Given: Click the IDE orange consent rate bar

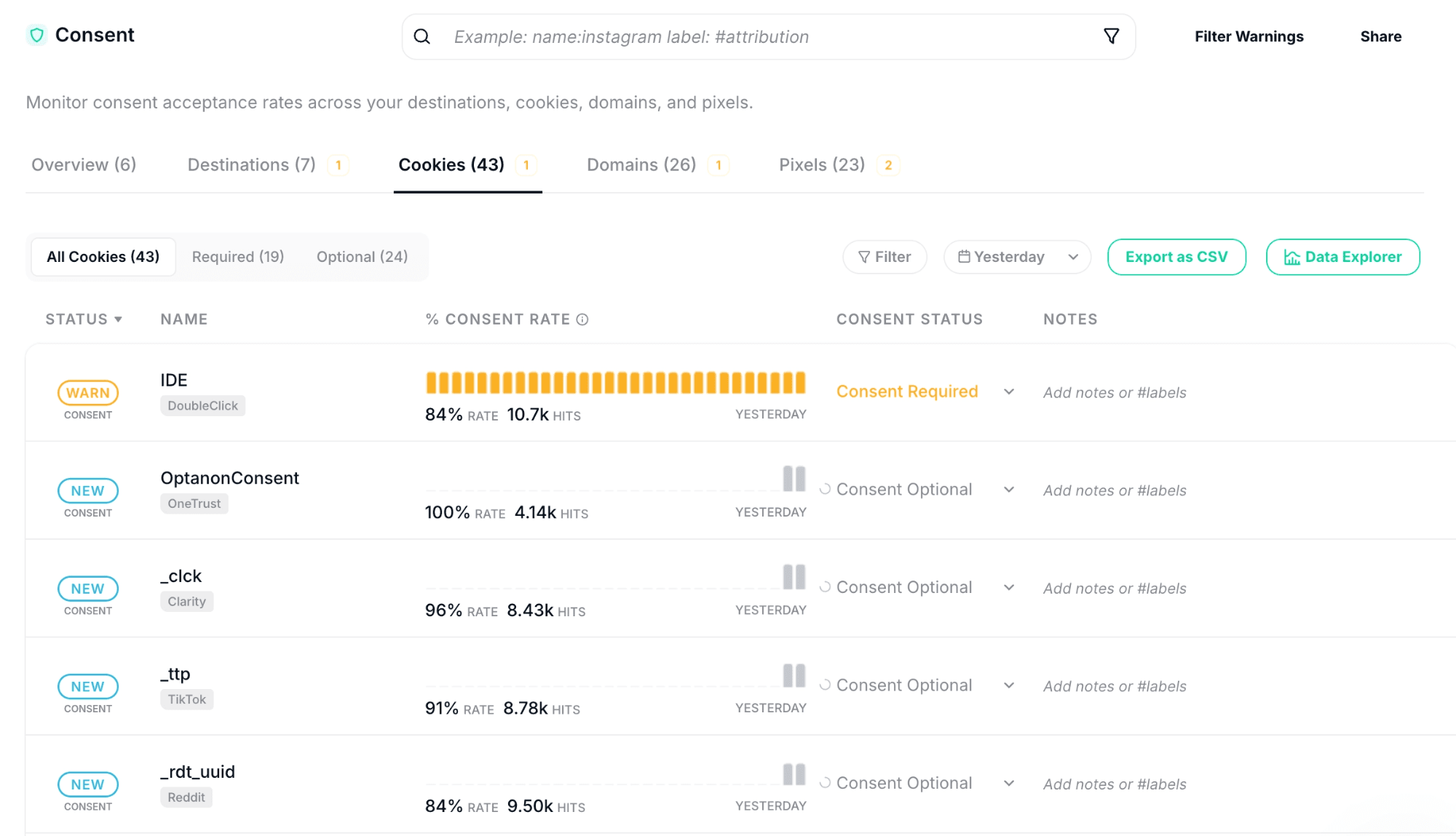Looking at the screenshot, I should tap(615, 383).
